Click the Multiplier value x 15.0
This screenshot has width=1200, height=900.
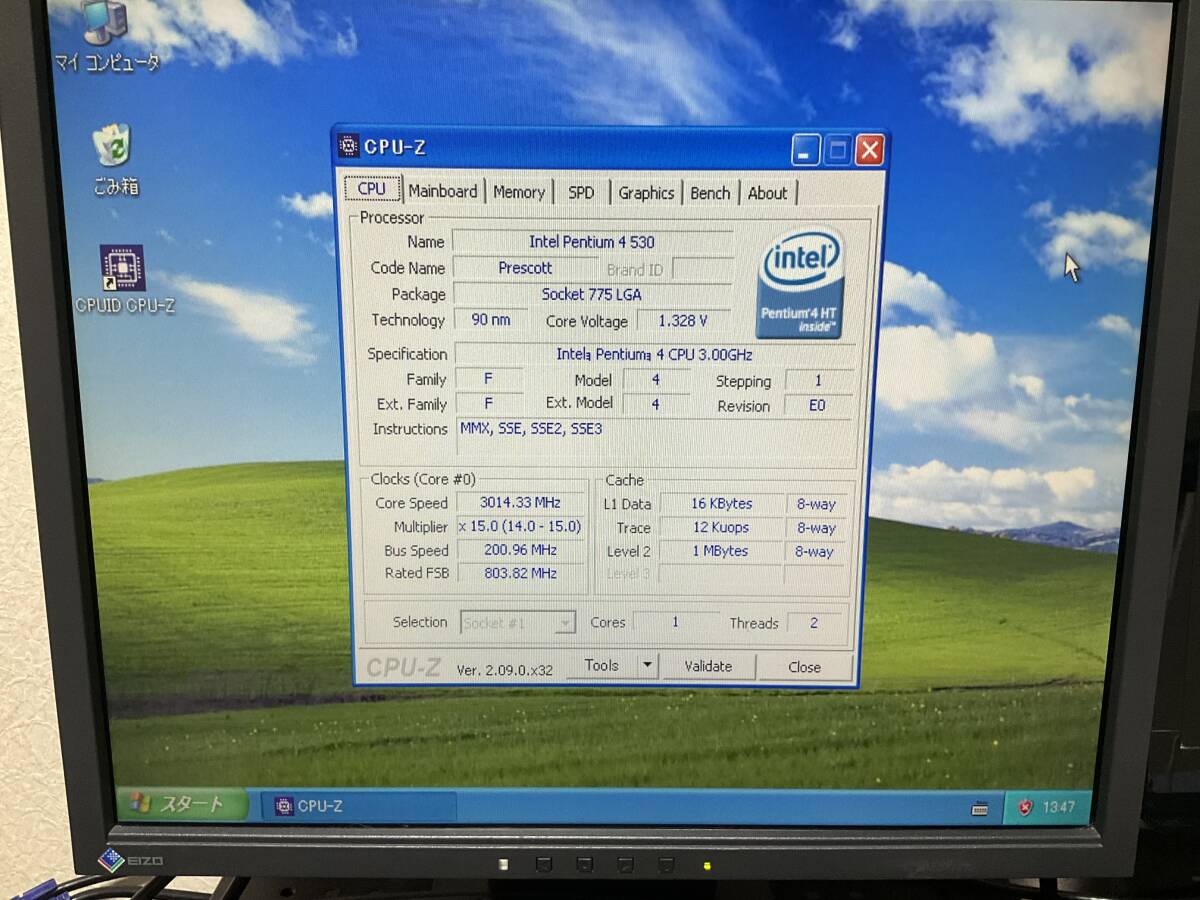(x=520, y=526)
